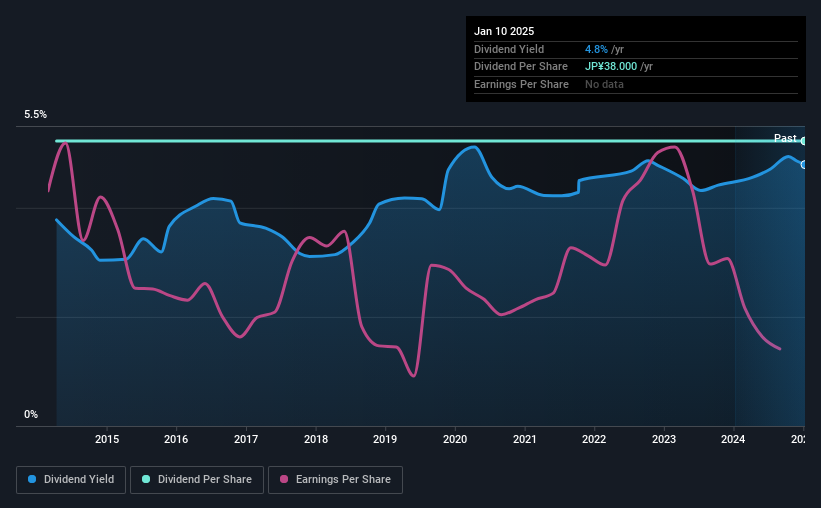821x508 pixels.
Task: Toggle the Dividend Per Share legend button
Action: pos(197,480)
